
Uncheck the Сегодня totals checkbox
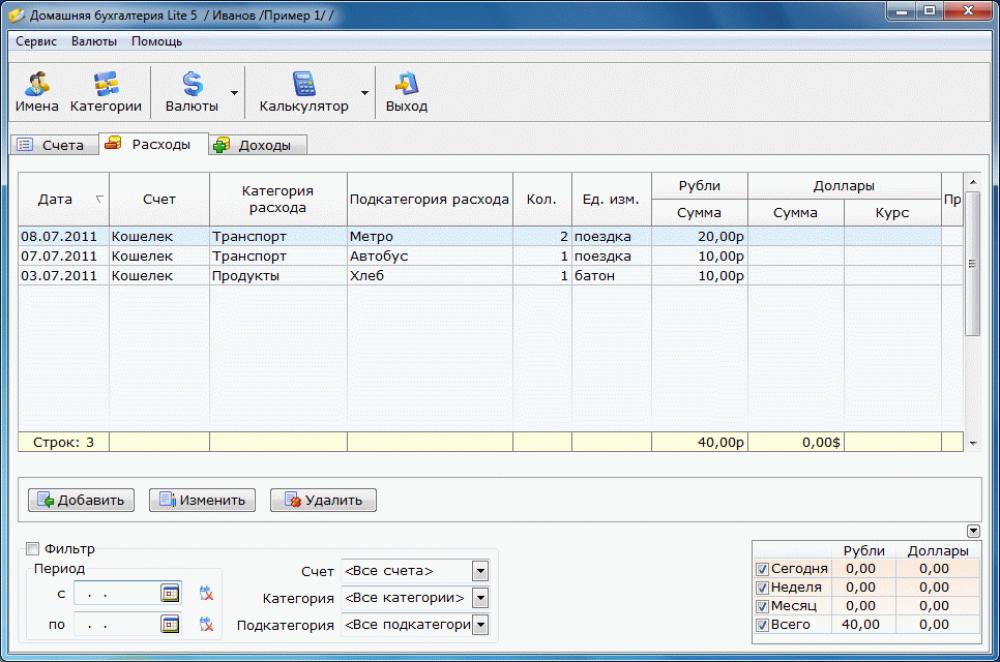point(762,567)
